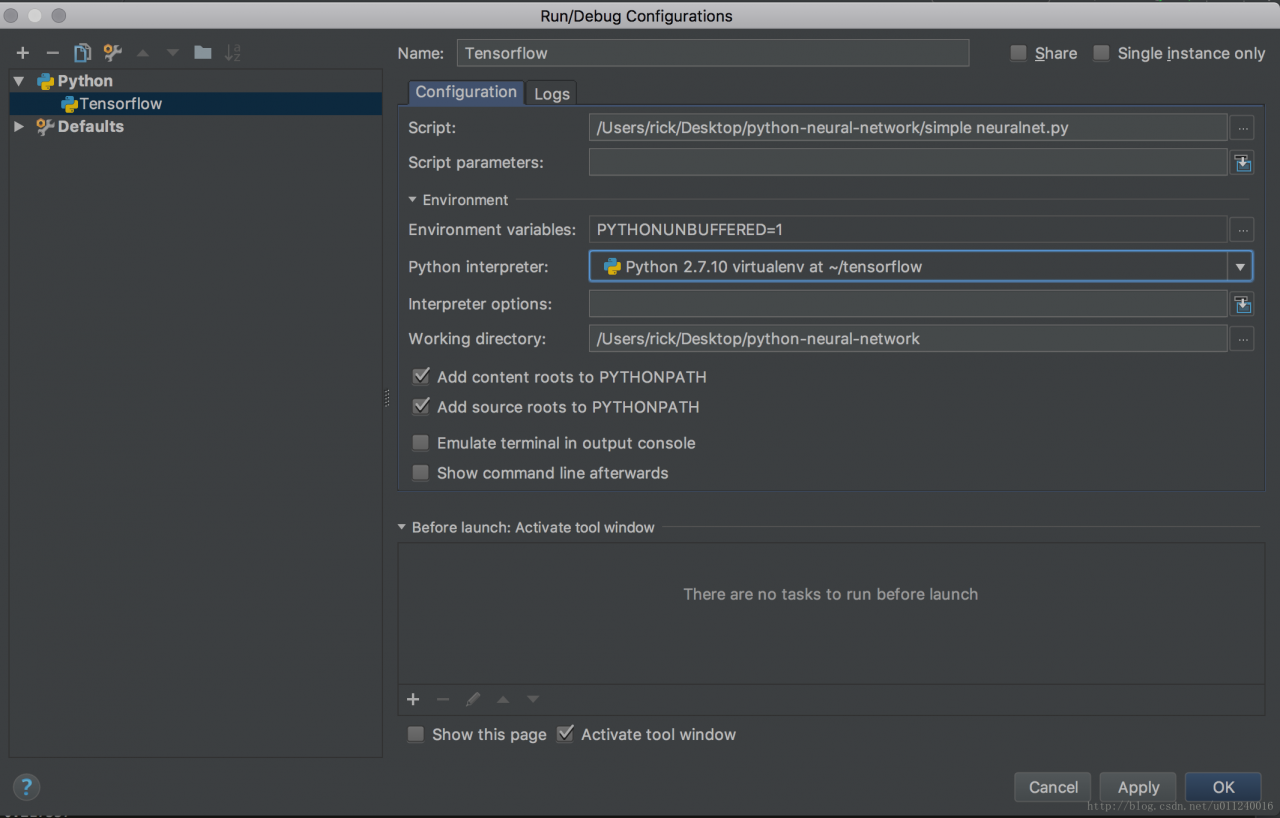
Task: Click the Apply button
Action: (x=1138, y=787)
